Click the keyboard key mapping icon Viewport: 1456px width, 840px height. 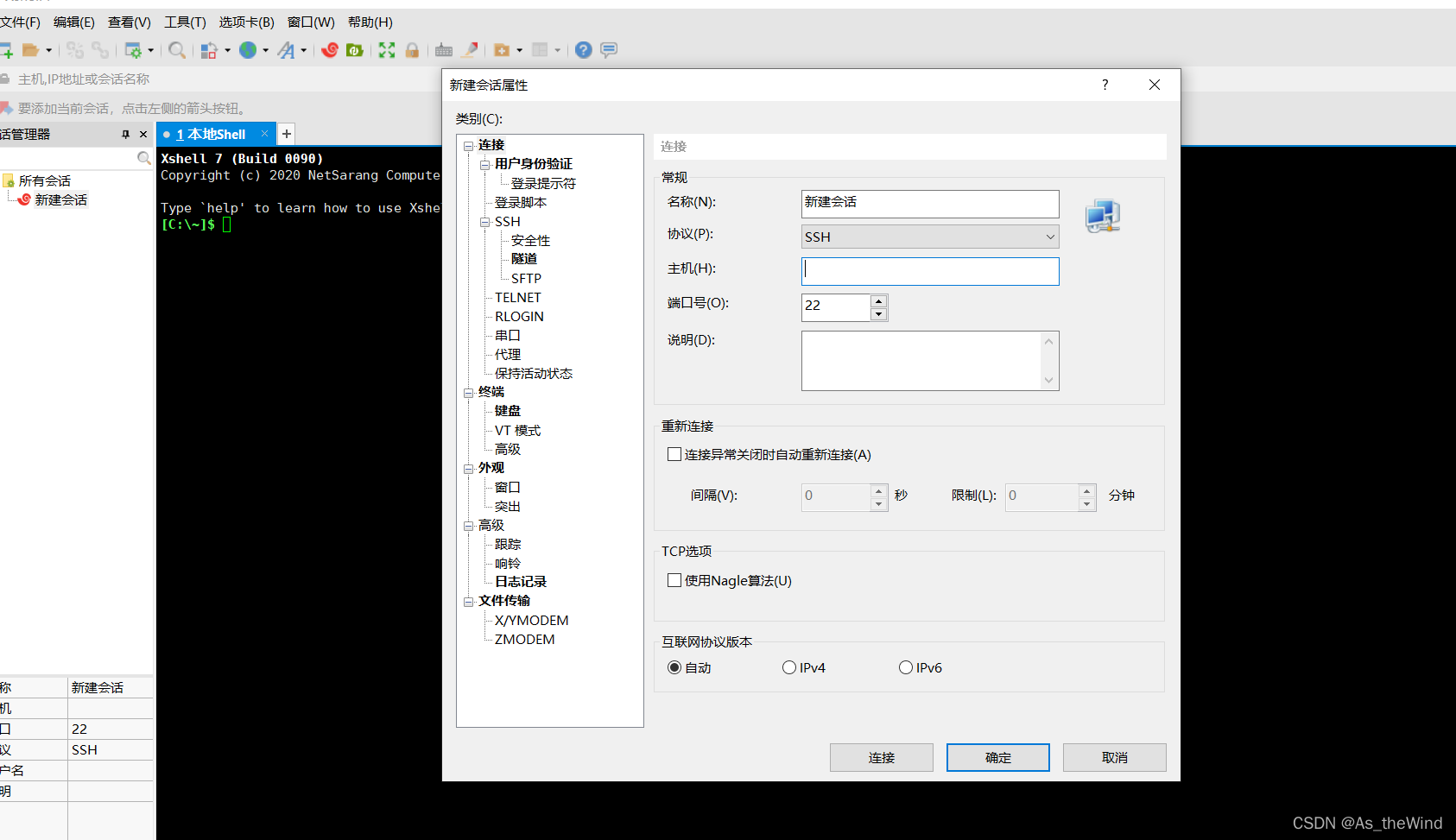click(444, 50)
